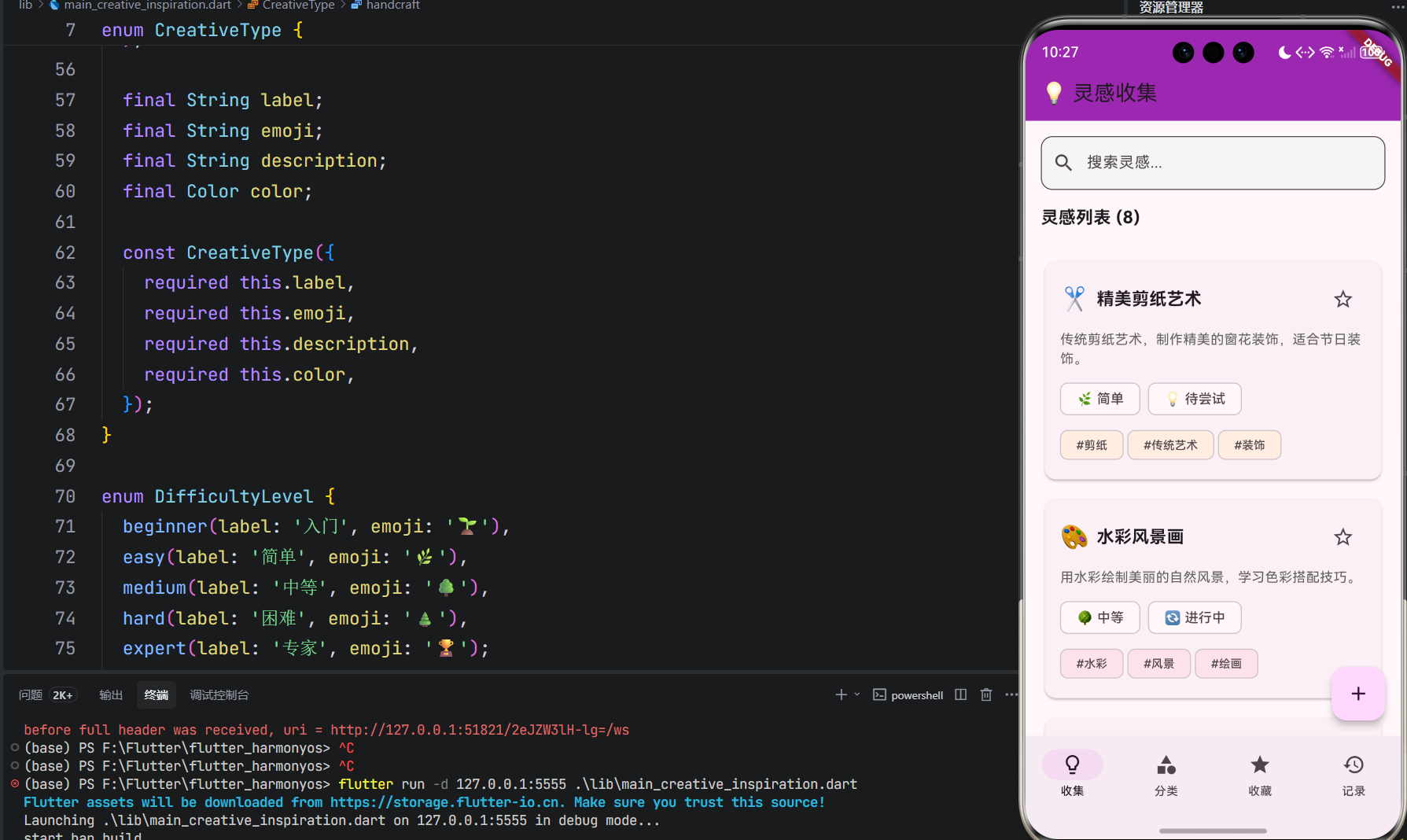The width and height of the screenshot is (1407, 840).
Task: Click 'enum DifficultyLevel {' code line
Action: click(219, 496)
